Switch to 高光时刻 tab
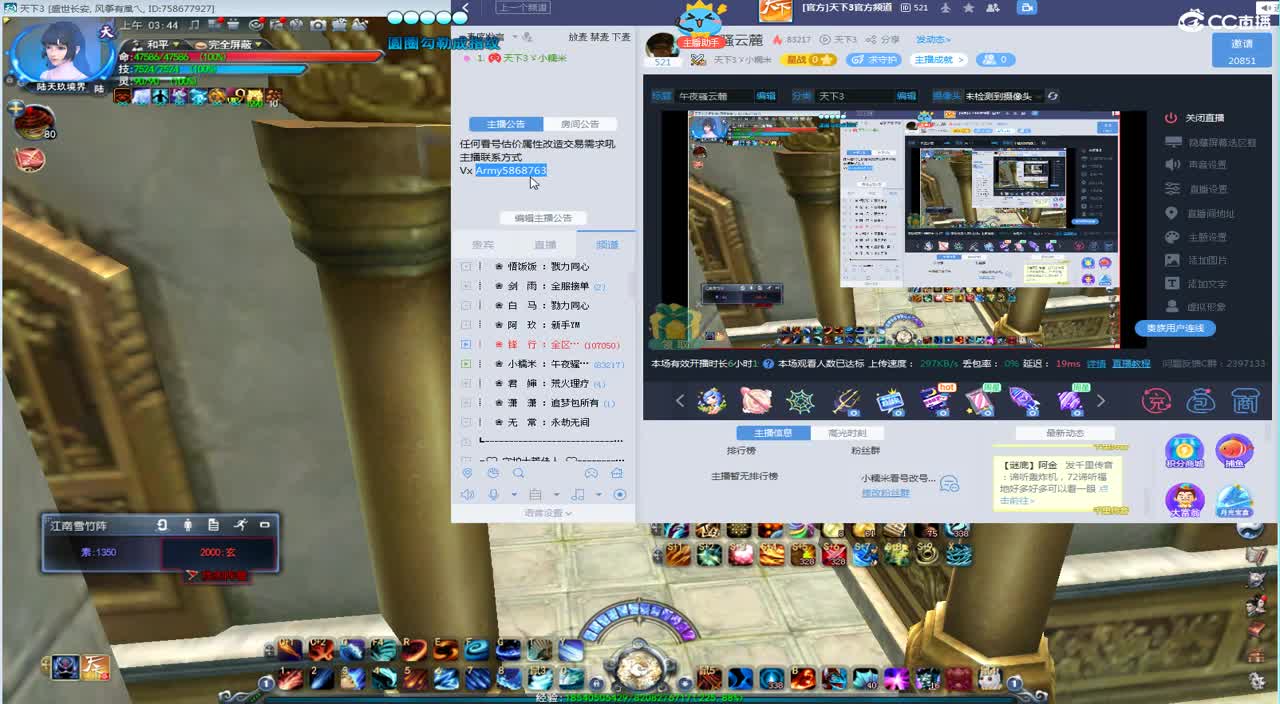This screenshot has width=1280, height=704. (847, 433)
